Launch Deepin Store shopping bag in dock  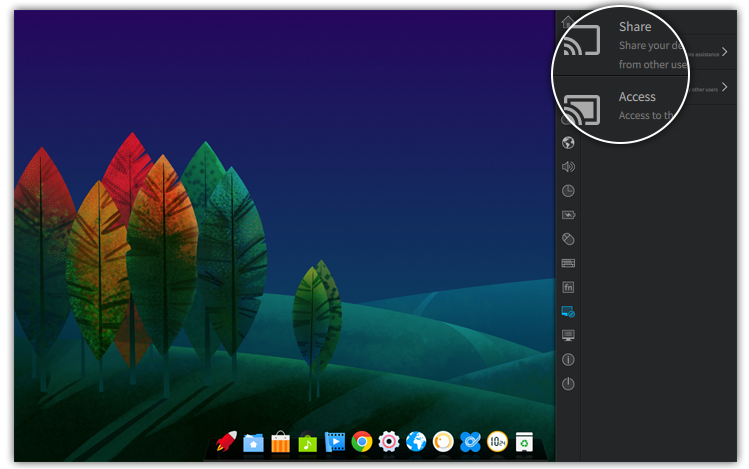click(x=280, y=442)
